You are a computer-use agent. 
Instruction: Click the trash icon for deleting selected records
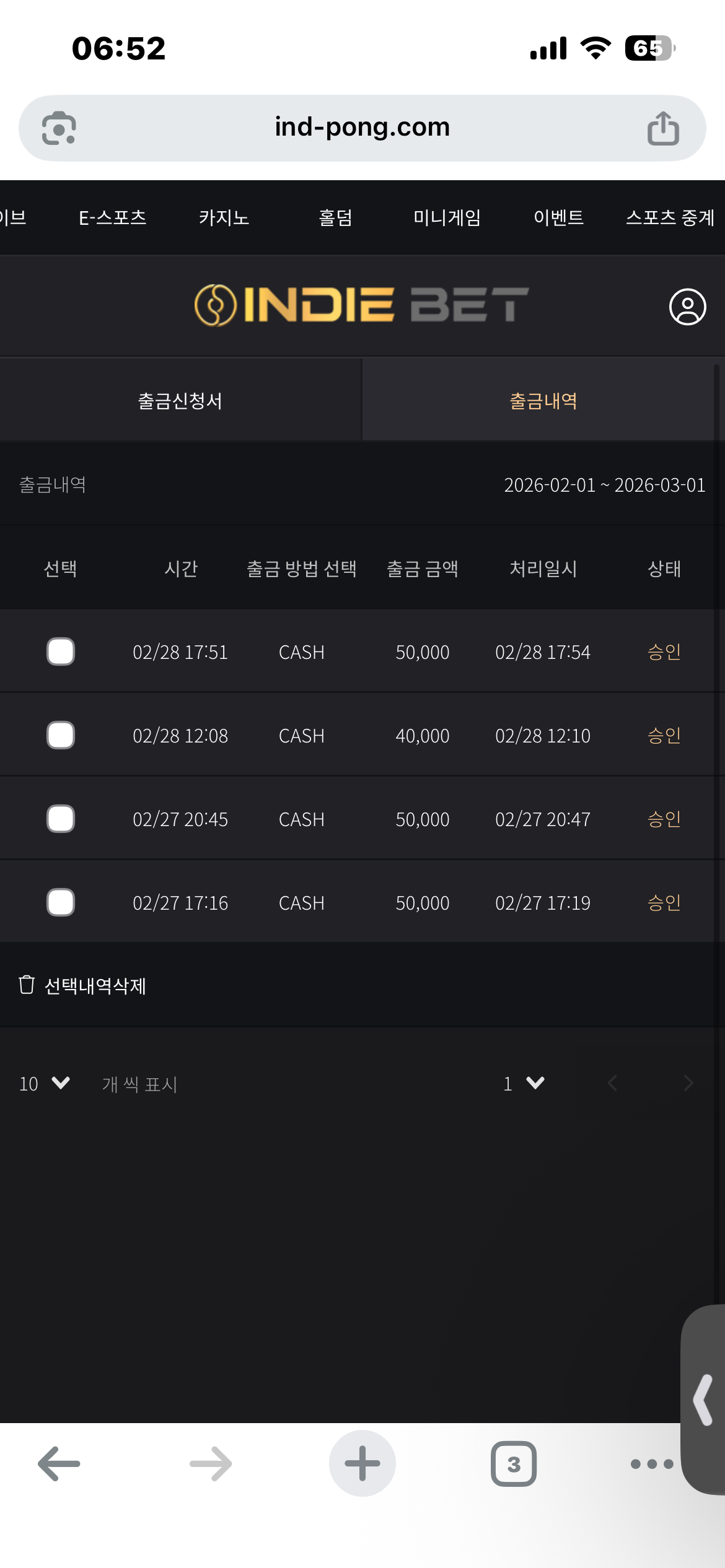point(27,985)
